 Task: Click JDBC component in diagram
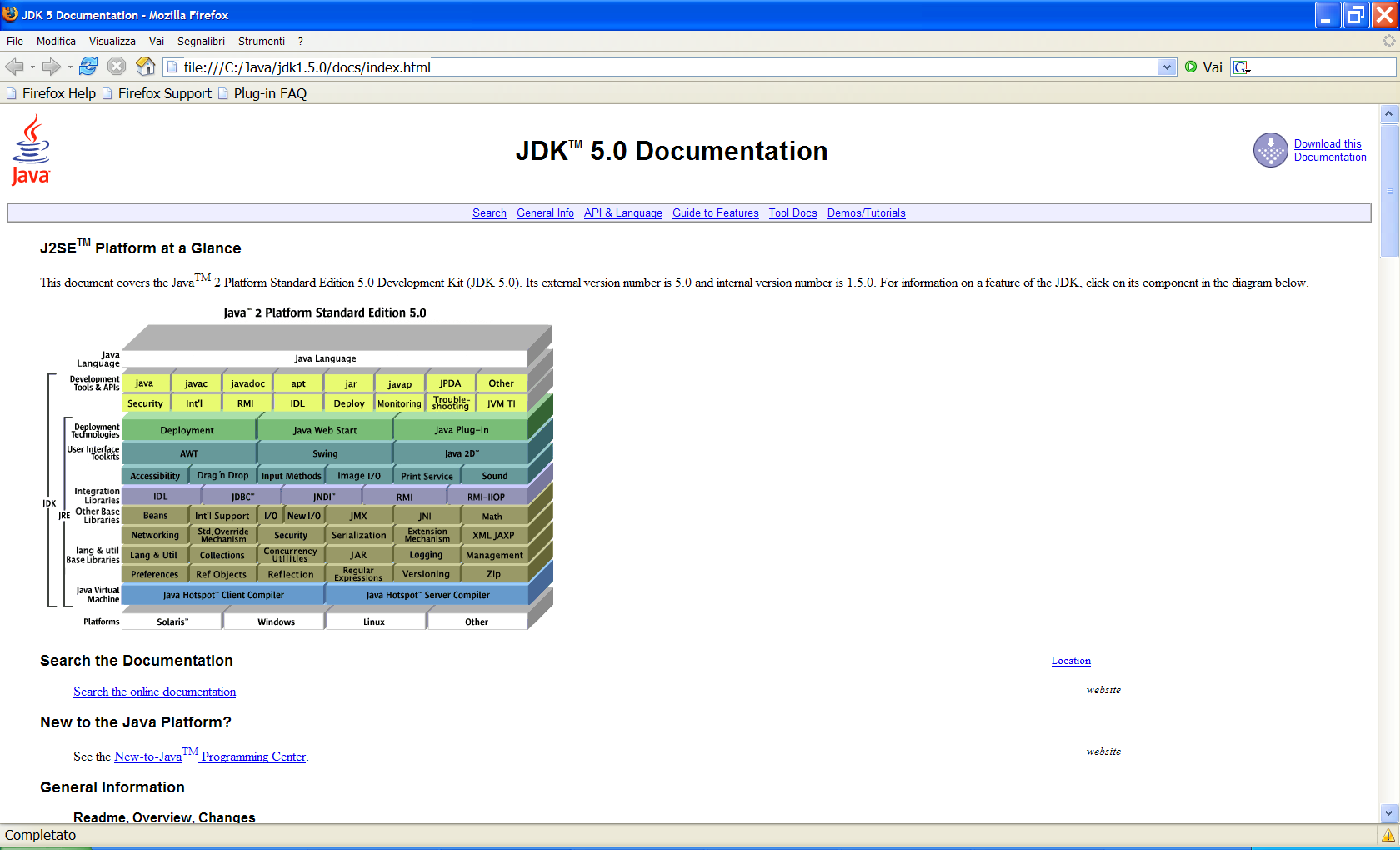(243, 497)
